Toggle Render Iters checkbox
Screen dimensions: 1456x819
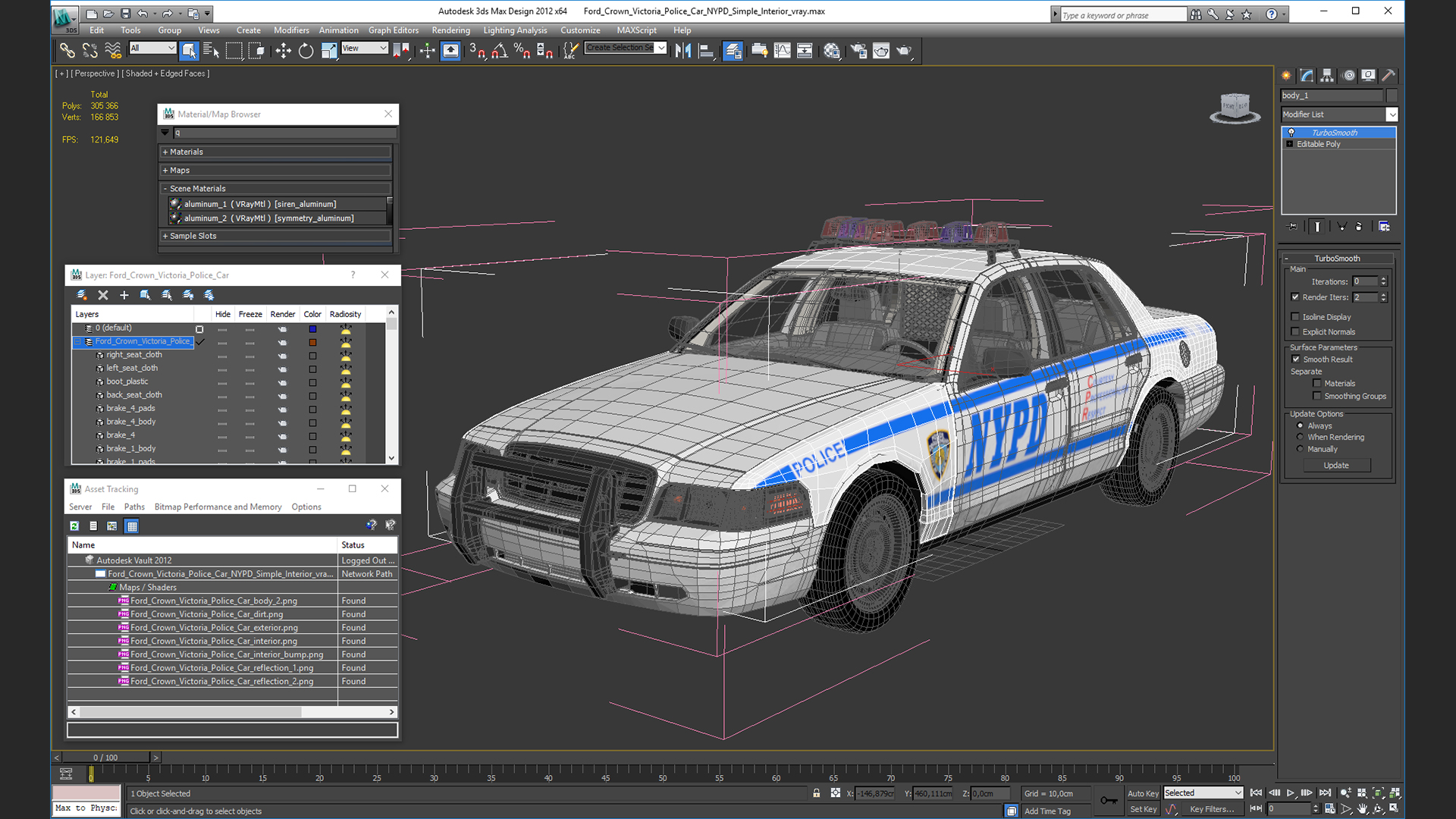1295,297
